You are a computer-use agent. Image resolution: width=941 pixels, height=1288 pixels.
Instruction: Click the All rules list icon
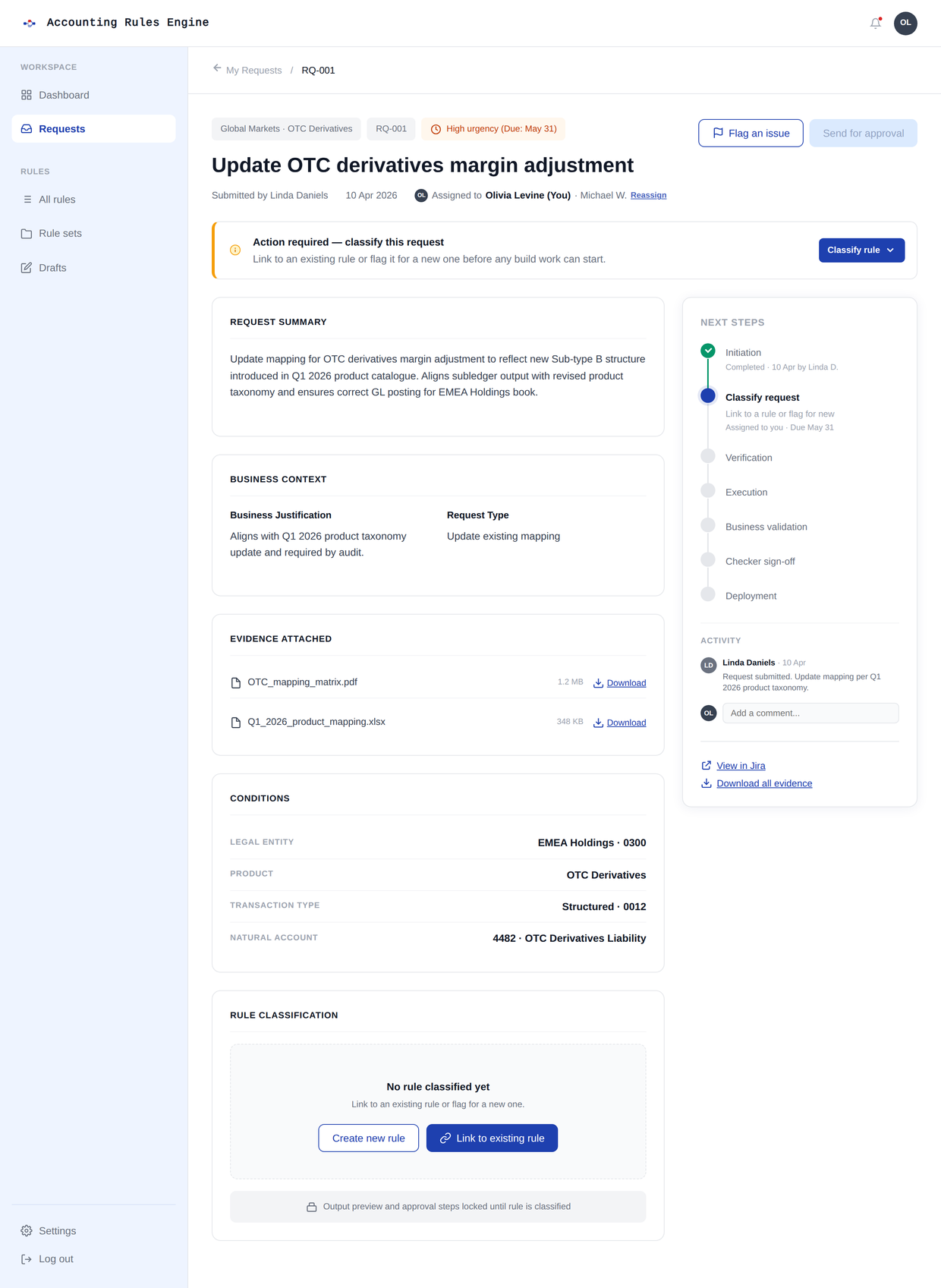point(27,200)
